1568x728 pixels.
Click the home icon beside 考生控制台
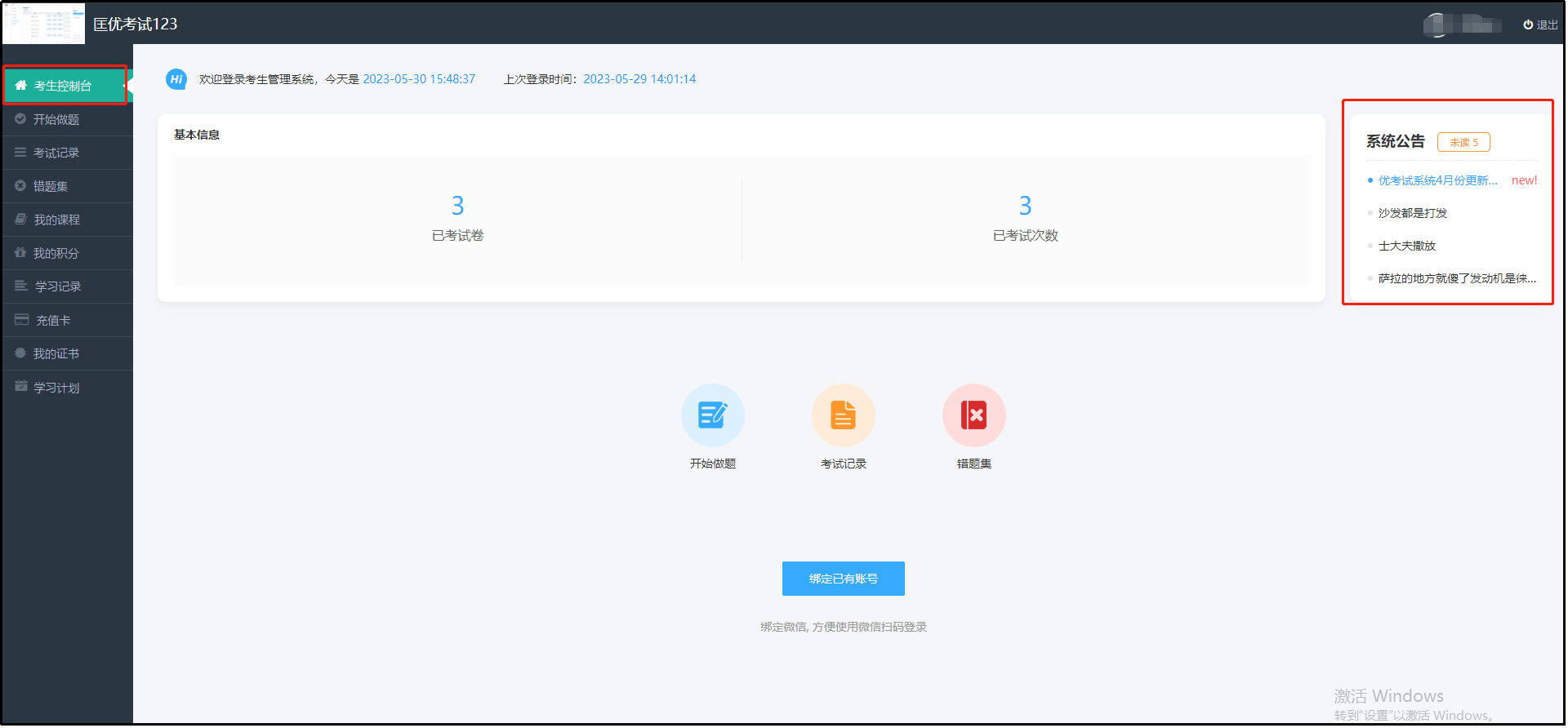(20, 86)
